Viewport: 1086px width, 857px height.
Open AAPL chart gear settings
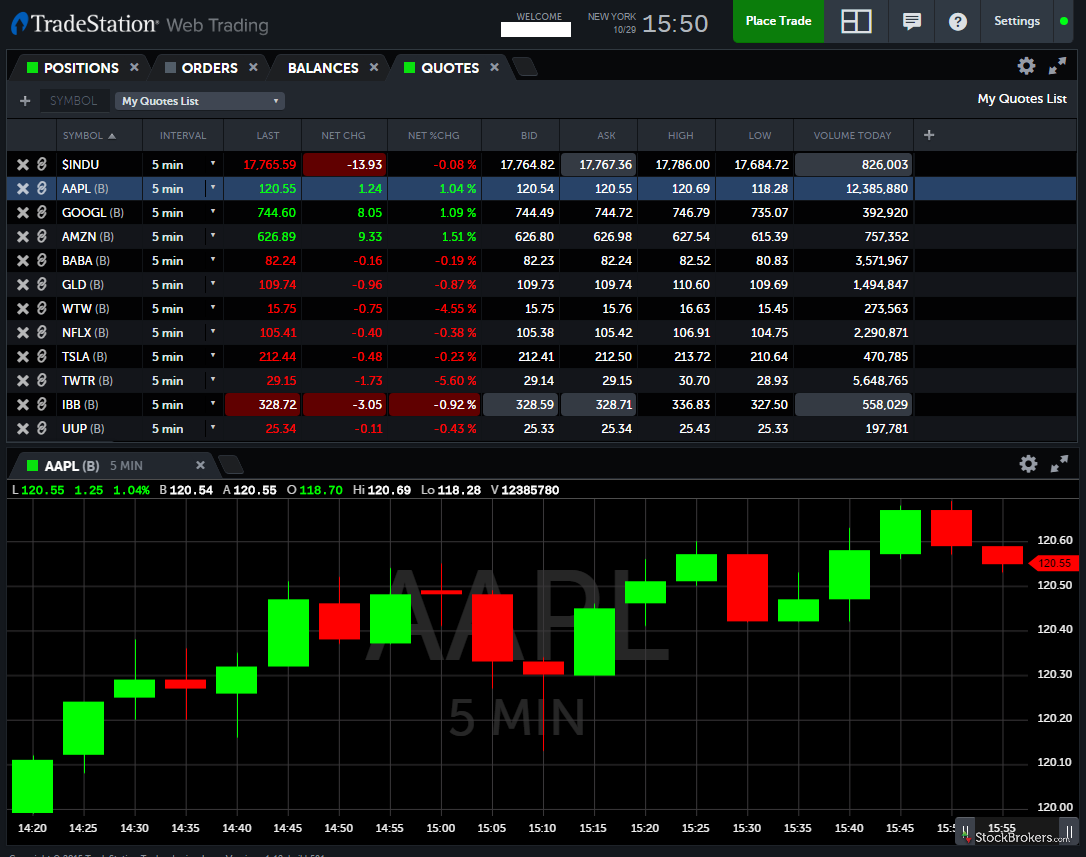click(x=1028, y=464)
